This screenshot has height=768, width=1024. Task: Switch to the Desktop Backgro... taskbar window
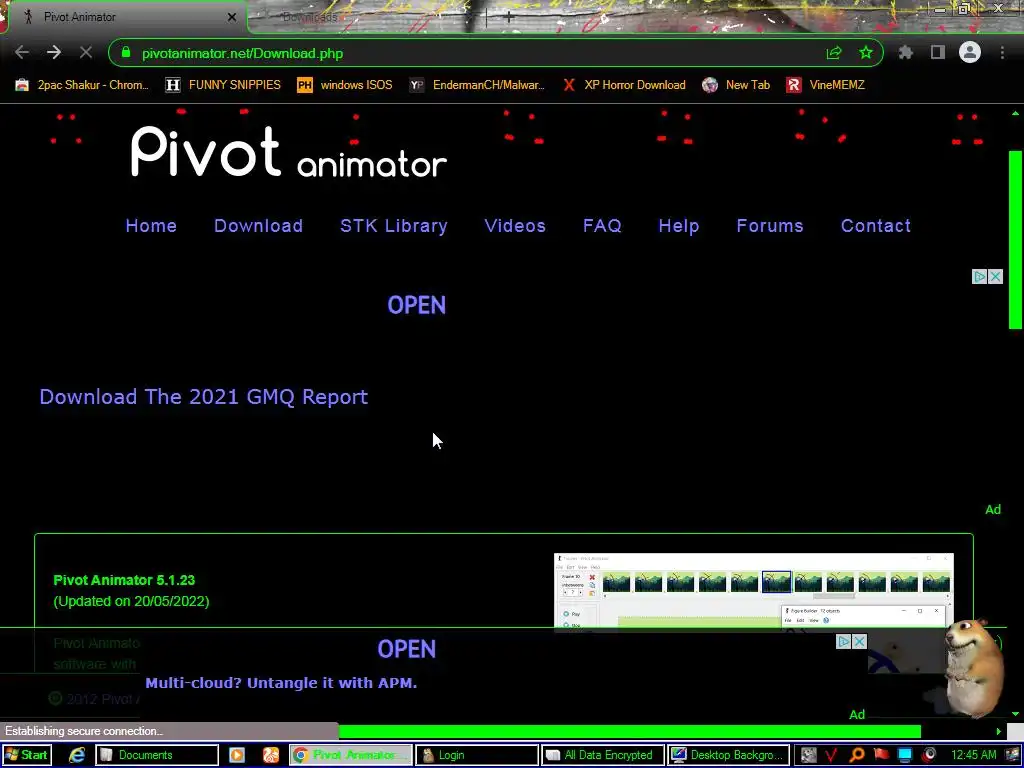click(x=729, y=755)
